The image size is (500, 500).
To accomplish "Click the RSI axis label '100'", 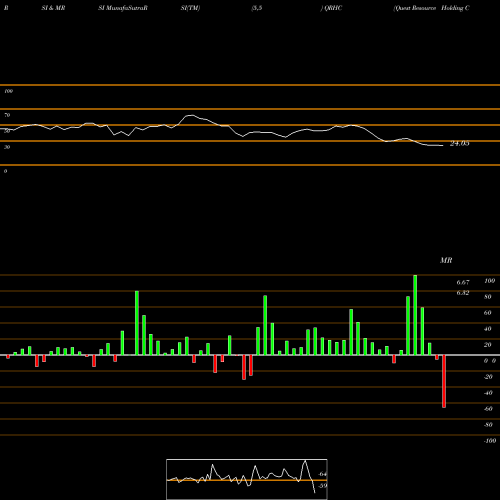I will pos(8,91).
